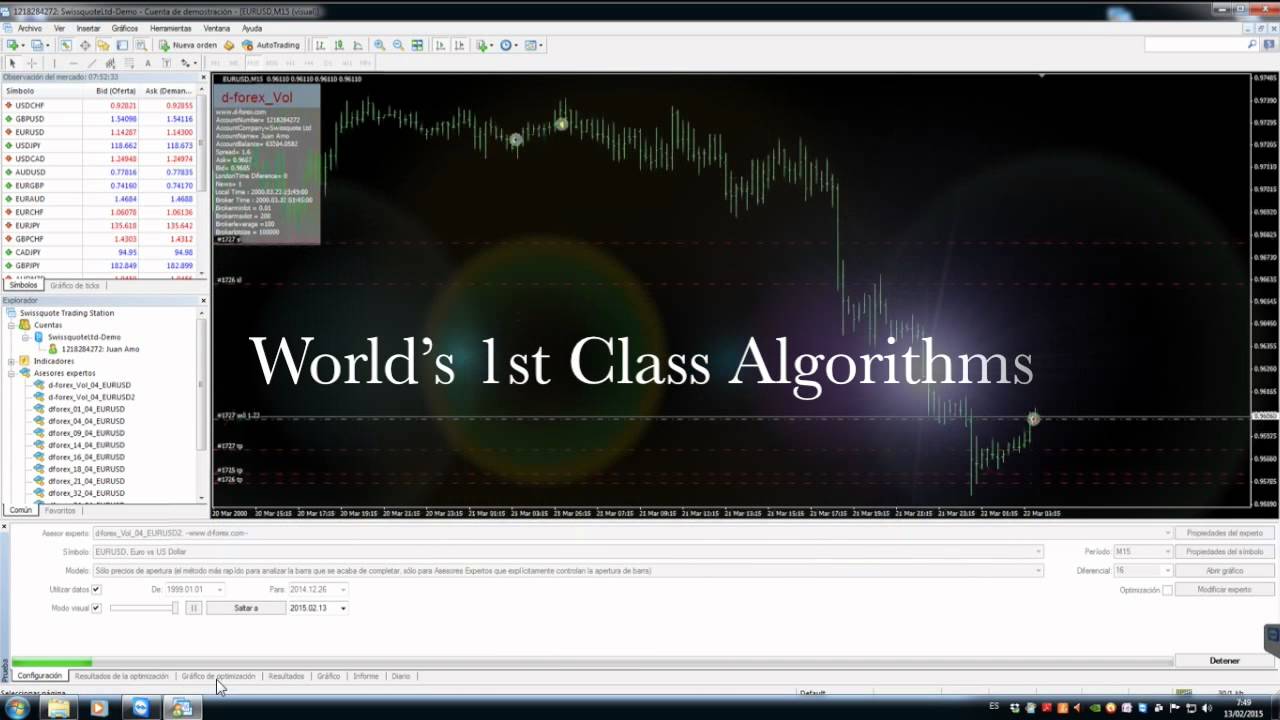Zoom in on the chart

coord(379,45)
